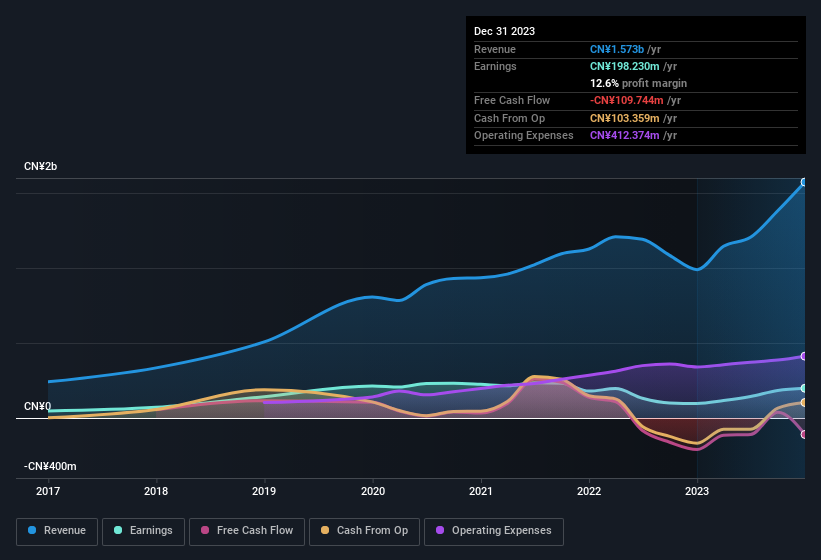821x560 pixels.
Task: Click the CN¥198.230m earnings value
Action: [625, 66]
